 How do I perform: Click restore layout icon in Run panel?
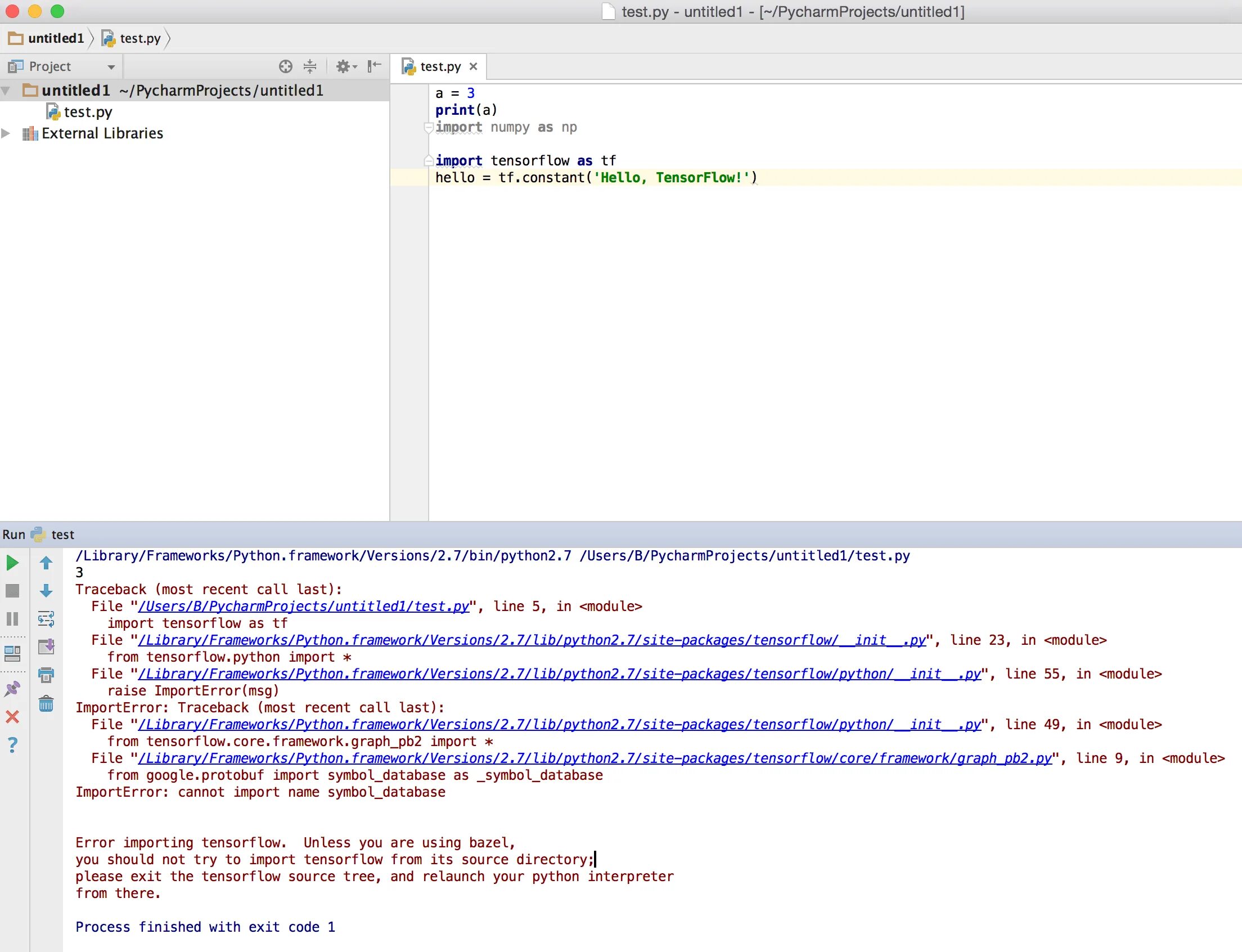click(12, 654)
